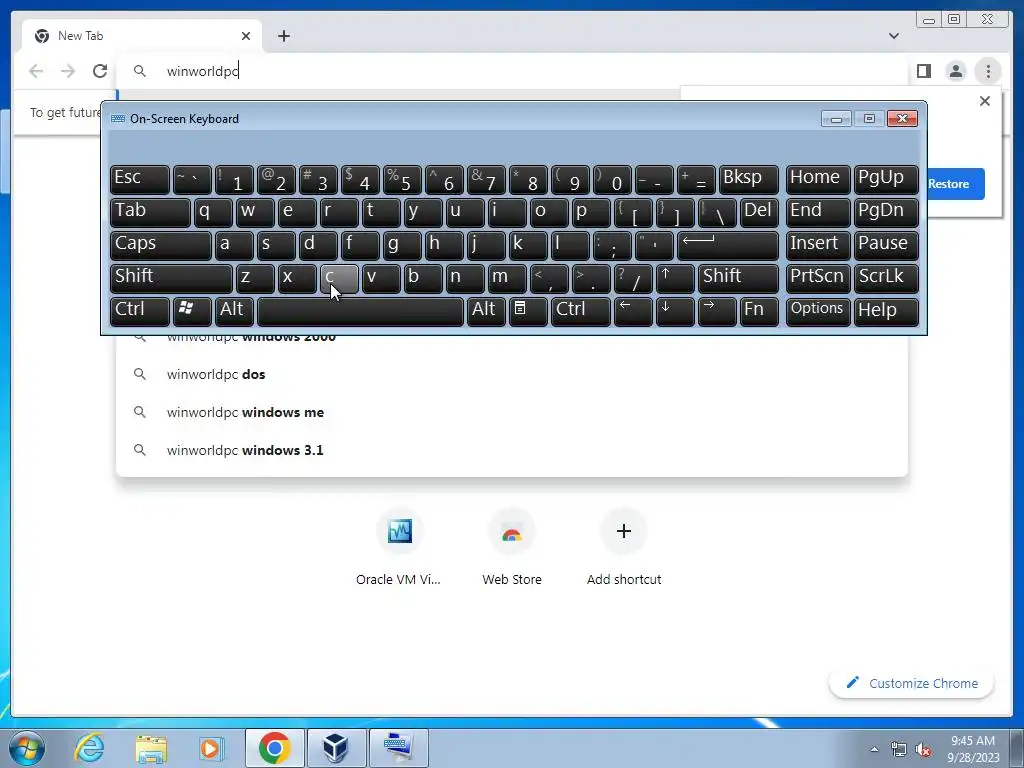Click the Del key

pyautogui.click(x=759, y=212)
